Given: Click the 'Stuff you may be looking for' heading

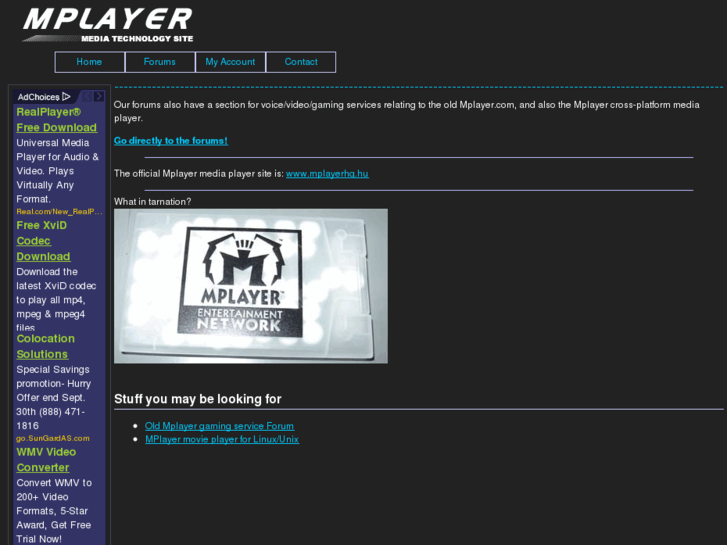Looking at the screenshot, I should (x=198, y=399).
